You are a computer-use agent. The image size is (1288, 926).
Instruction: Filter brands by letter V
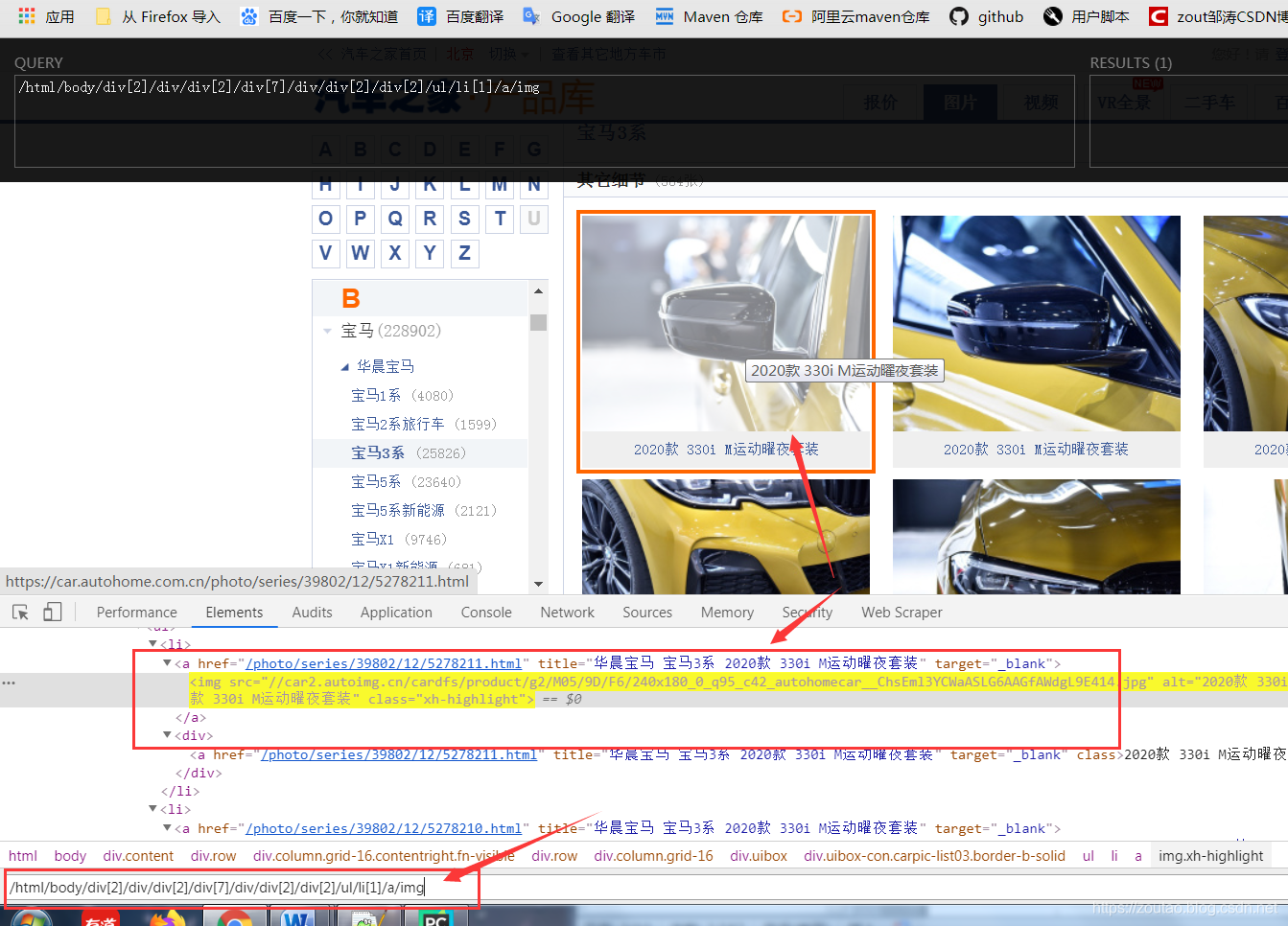coord(325,253)
